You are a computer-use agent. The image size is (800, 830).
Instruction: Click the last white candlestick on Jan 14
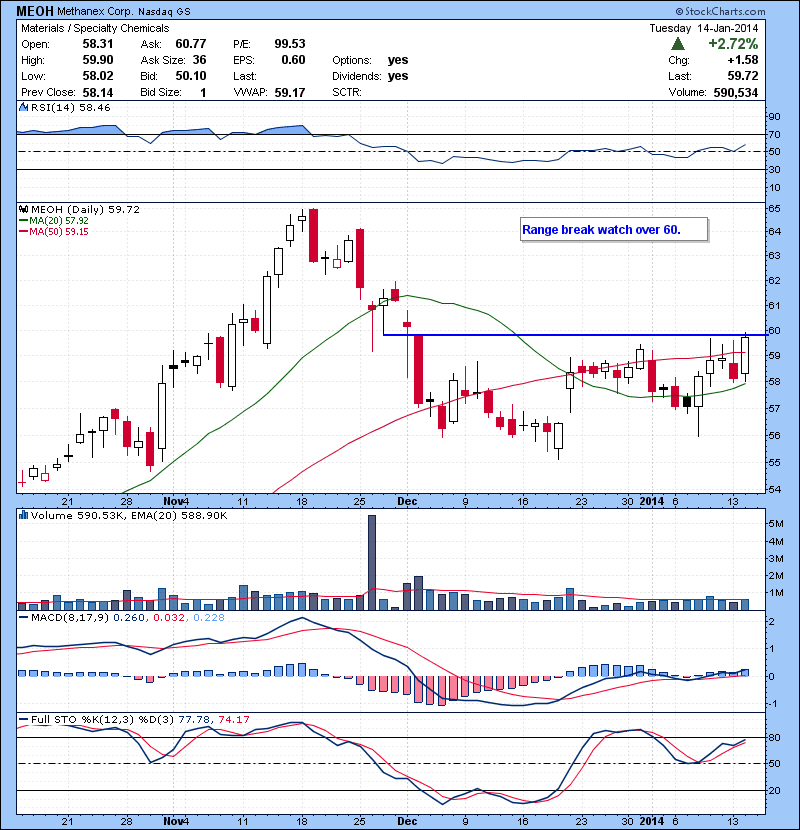click(x=745, y=355)
